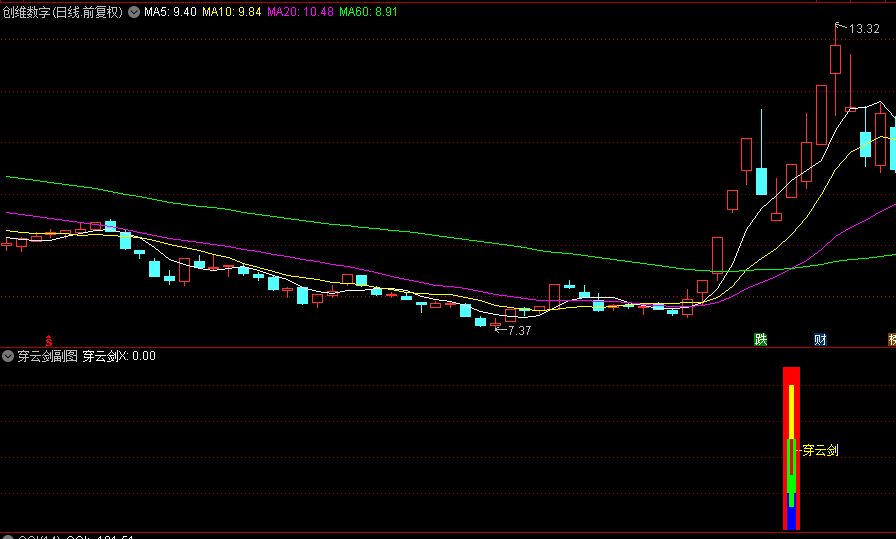Select the 创维数字(日线.前复权) title text
The width and height of the screenshot is (896, 539).
click(x=63, y=12)
